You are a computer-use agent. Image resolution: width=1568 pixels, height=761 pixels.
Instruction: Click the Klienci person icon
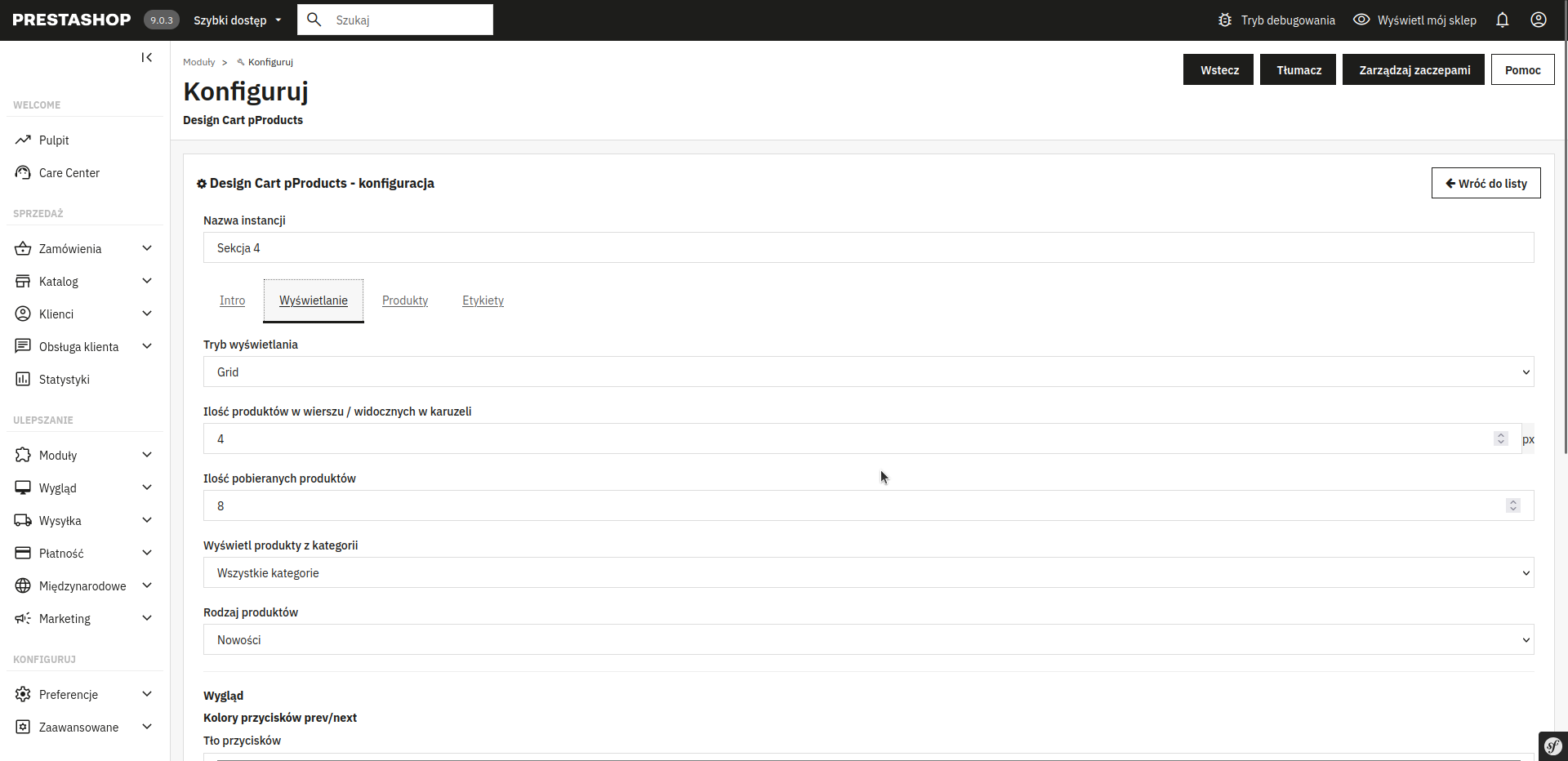tap(23, 314)
